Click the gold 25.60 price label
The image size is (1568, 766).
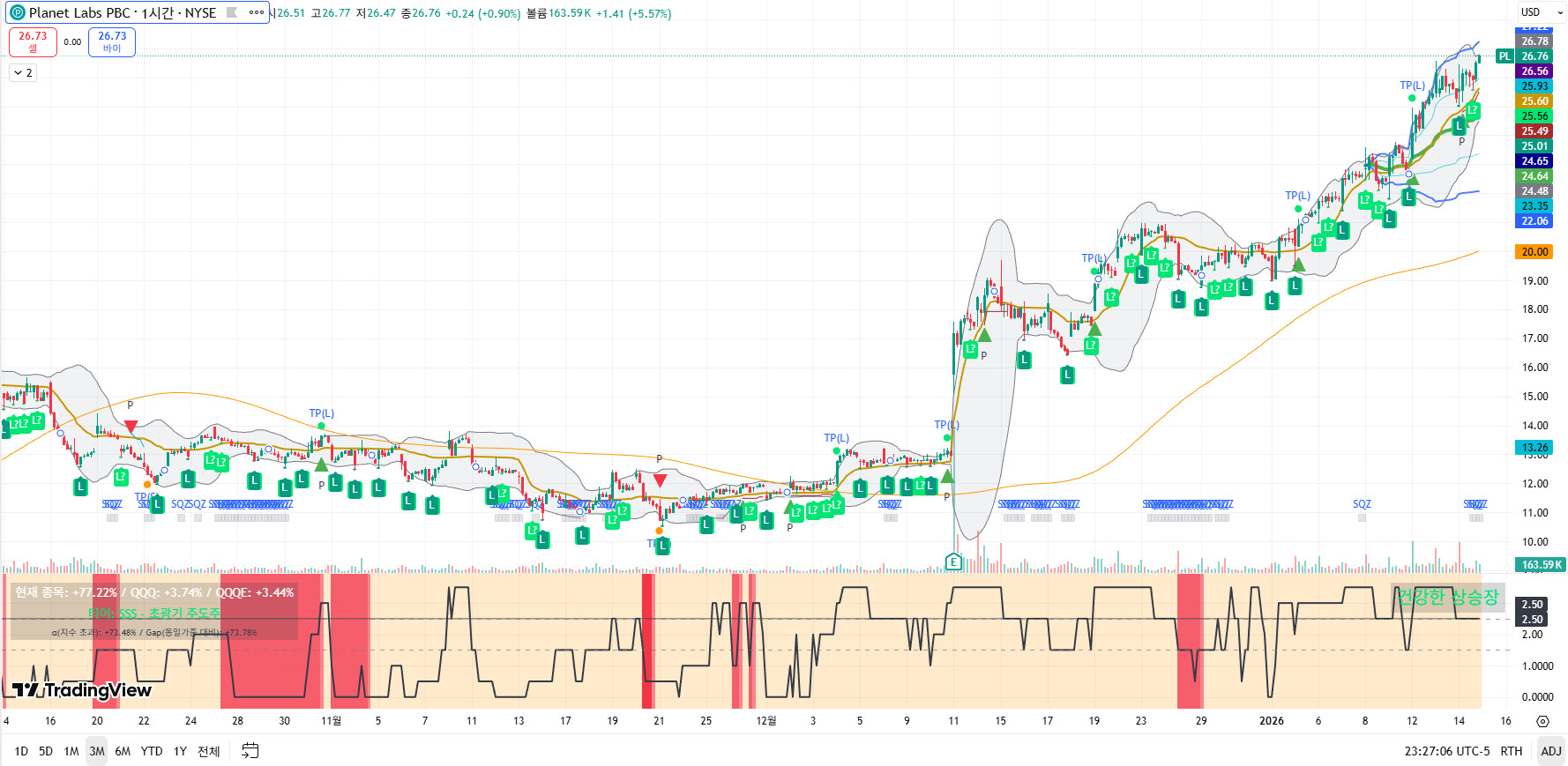click(x=1534, y=101)
